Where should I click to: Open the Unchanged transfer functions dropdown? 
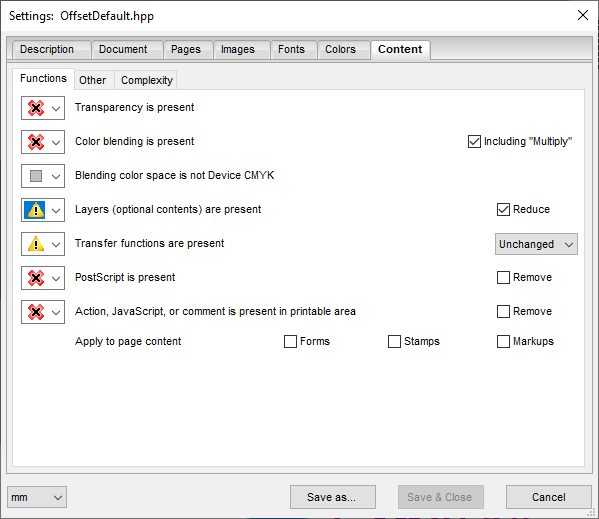point(536,244)
